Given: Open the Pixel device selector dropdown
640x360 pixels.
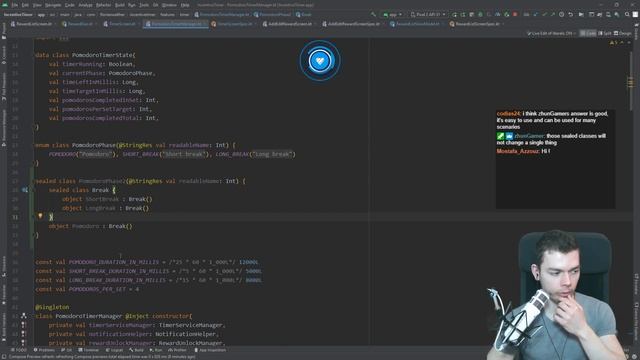Looking at the screenshot, I should (428, 14).
